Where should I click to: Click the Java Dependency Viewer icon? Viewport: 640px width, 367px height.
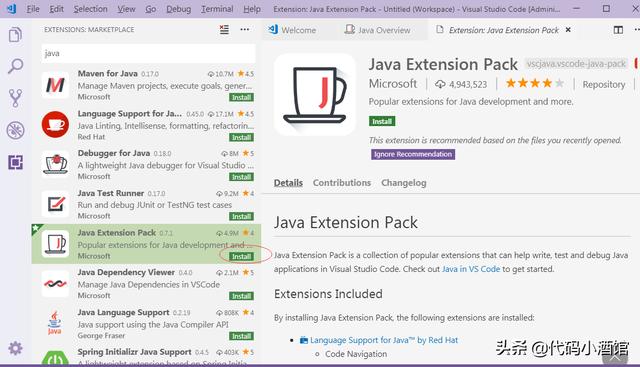click(x=55, y=283)
